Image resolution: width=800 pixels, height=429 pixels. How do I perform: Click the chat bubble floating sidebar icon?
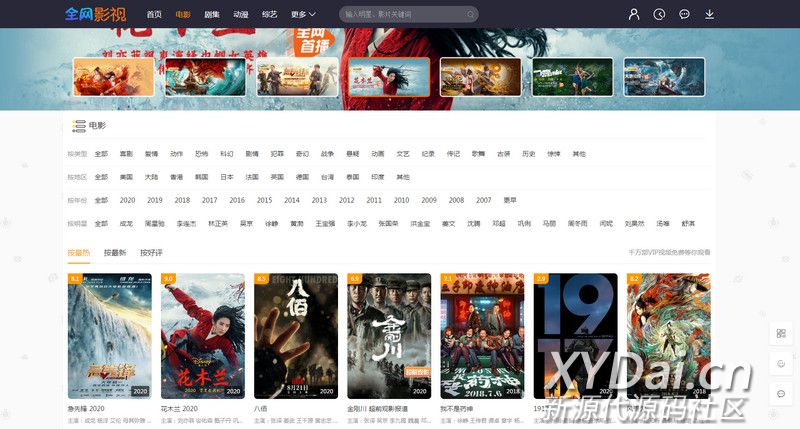(x=781, y=394)
